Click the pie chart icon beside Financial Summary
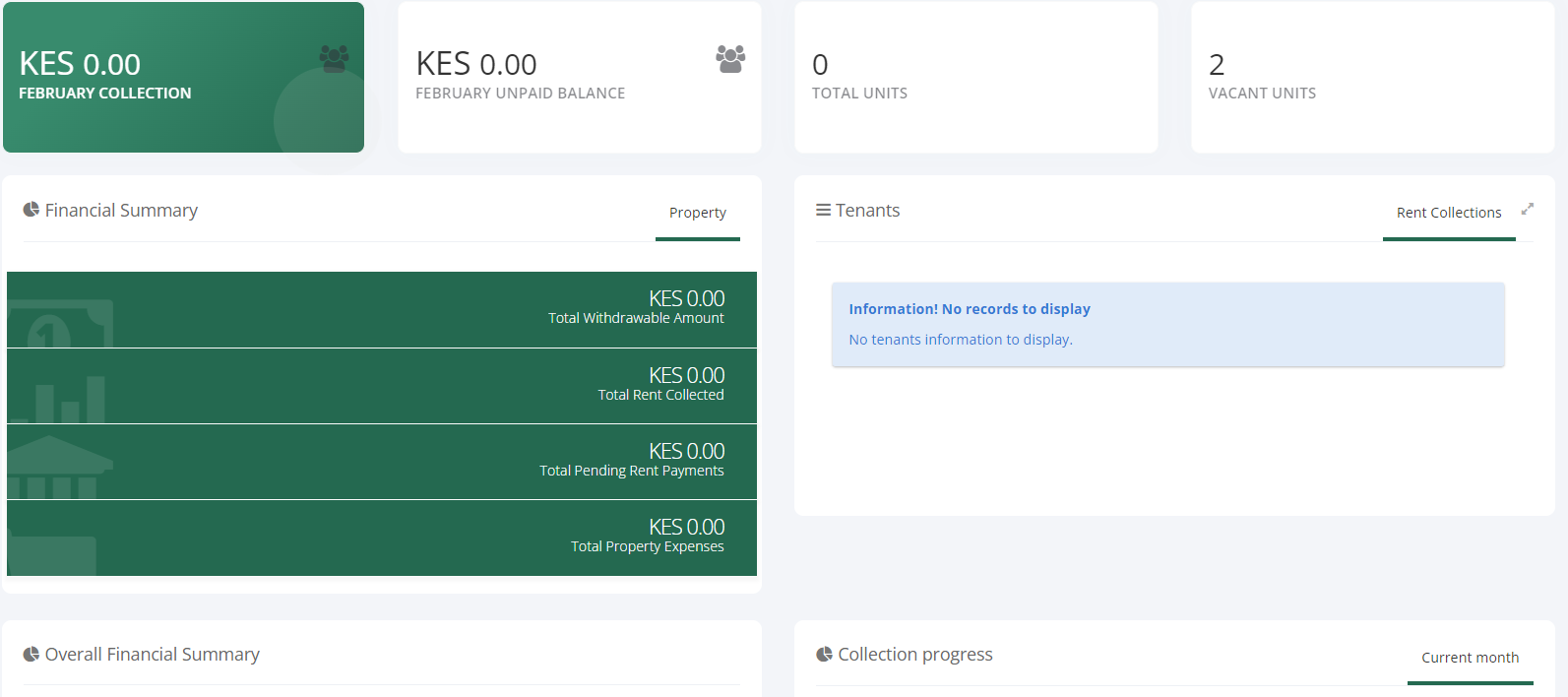1568x697 pixels. (x=31, y=210)
